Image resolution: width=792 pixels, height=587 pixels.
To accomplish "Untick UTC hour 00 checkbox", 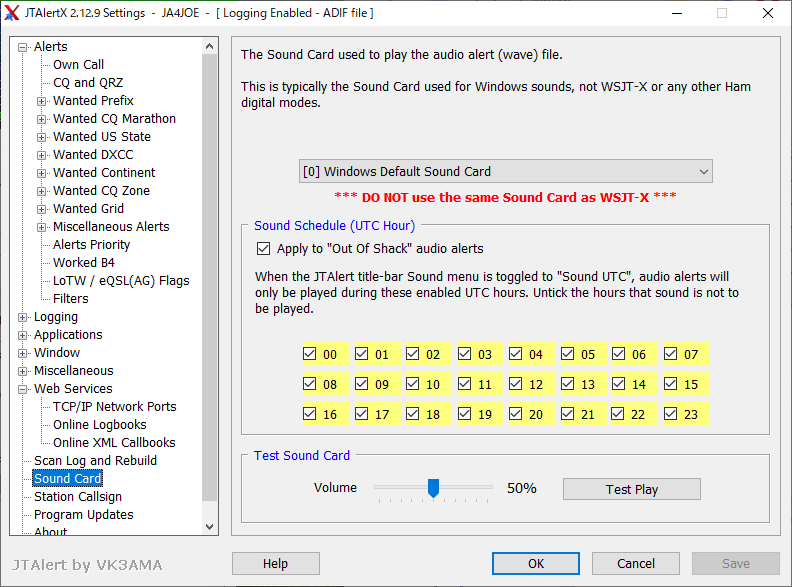I will click(310, 354).
